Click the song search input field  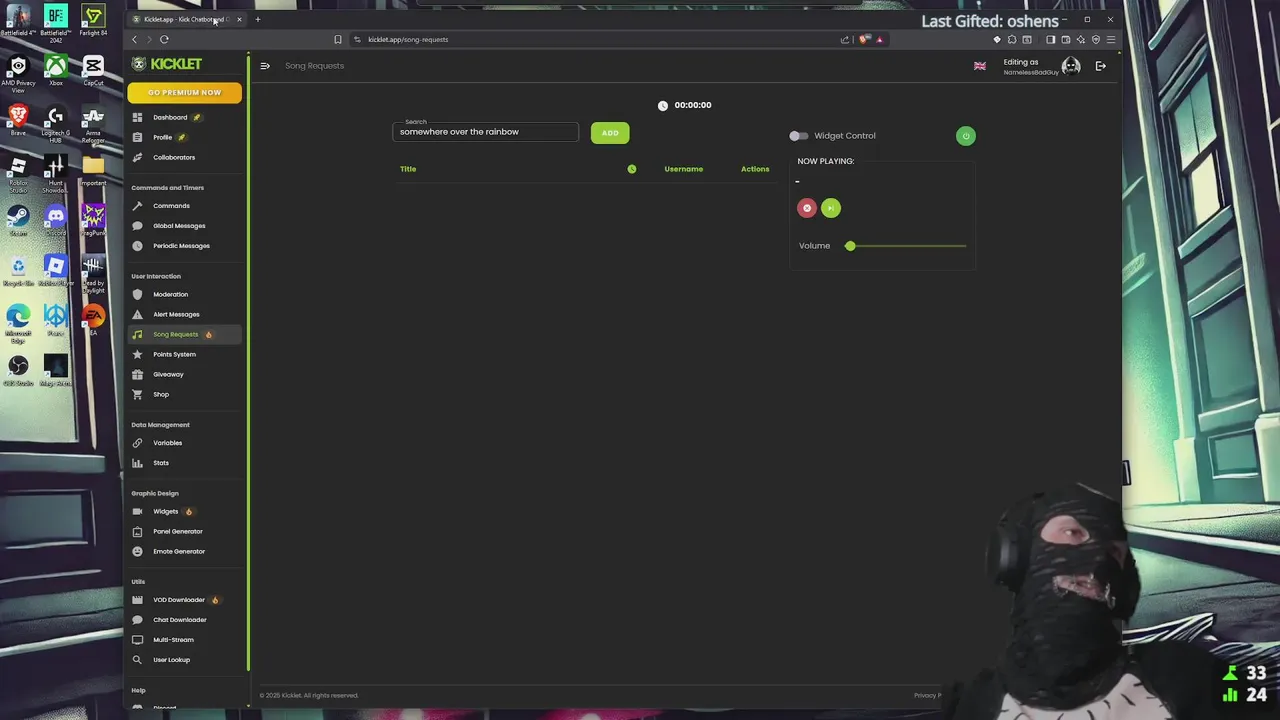click(x=486, y=132)
